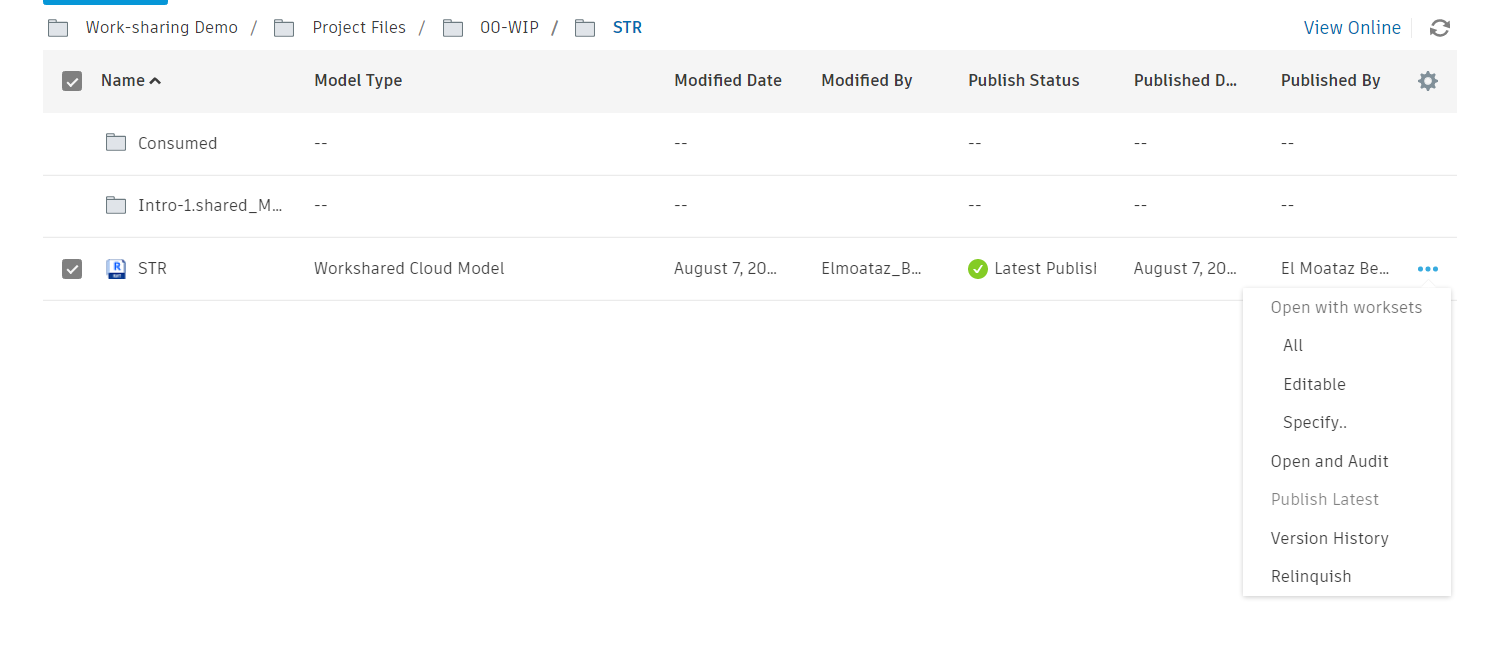The width and height of the screenshot is (1499, 660).
Task: Go to Project Files breadcrumb
Action: pyautogui.click(x=359, y=28)
